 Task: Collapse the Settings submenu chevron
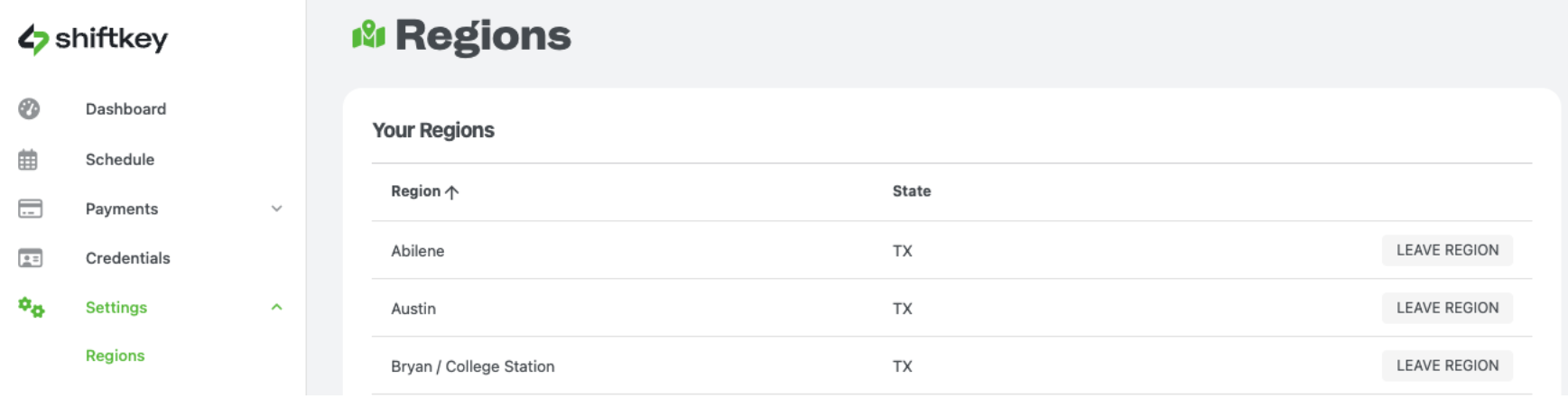coord(276,308)
